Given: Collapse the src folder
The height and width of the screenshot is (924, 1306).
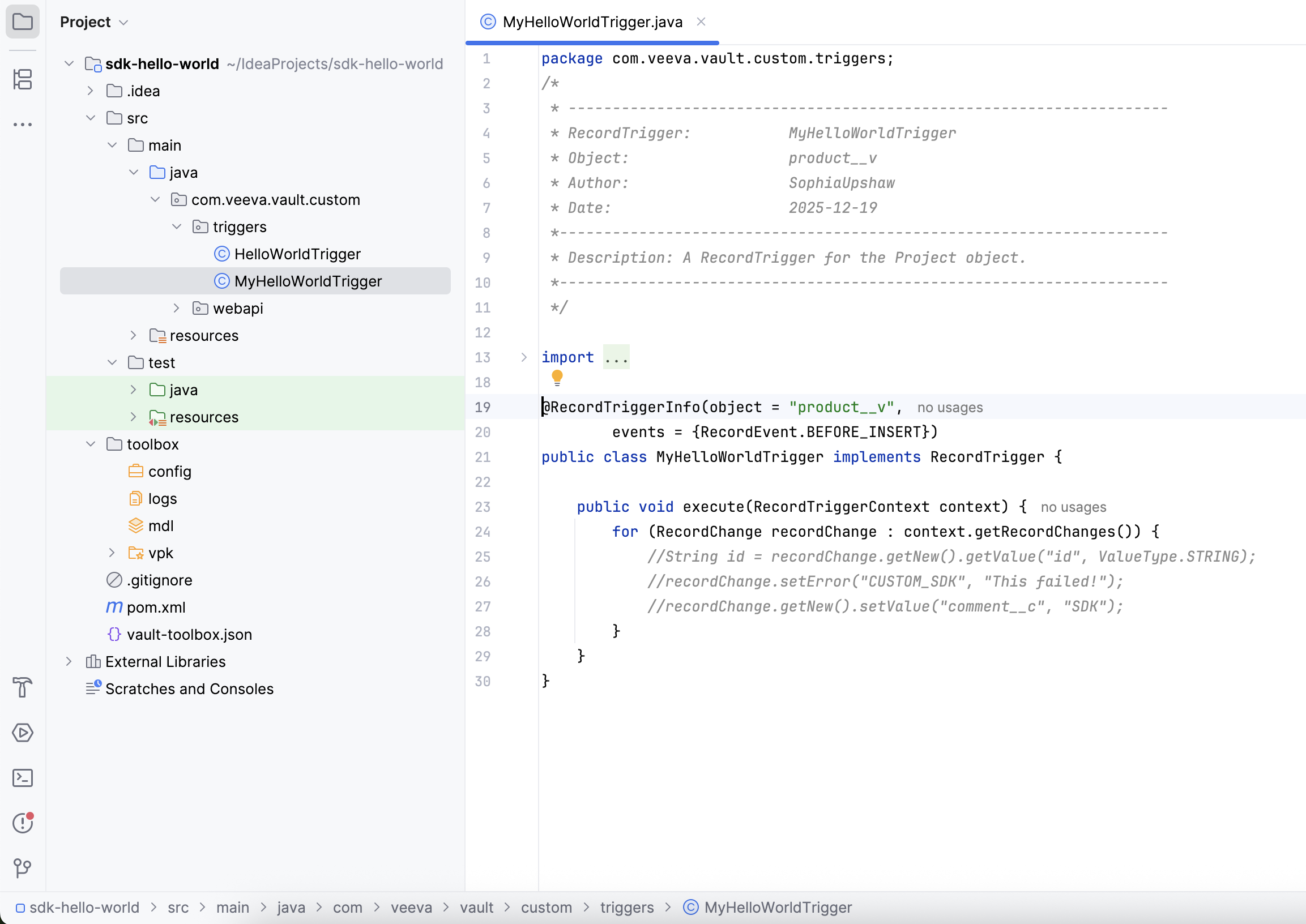Looking at the screenshot, I should point(91,118).
